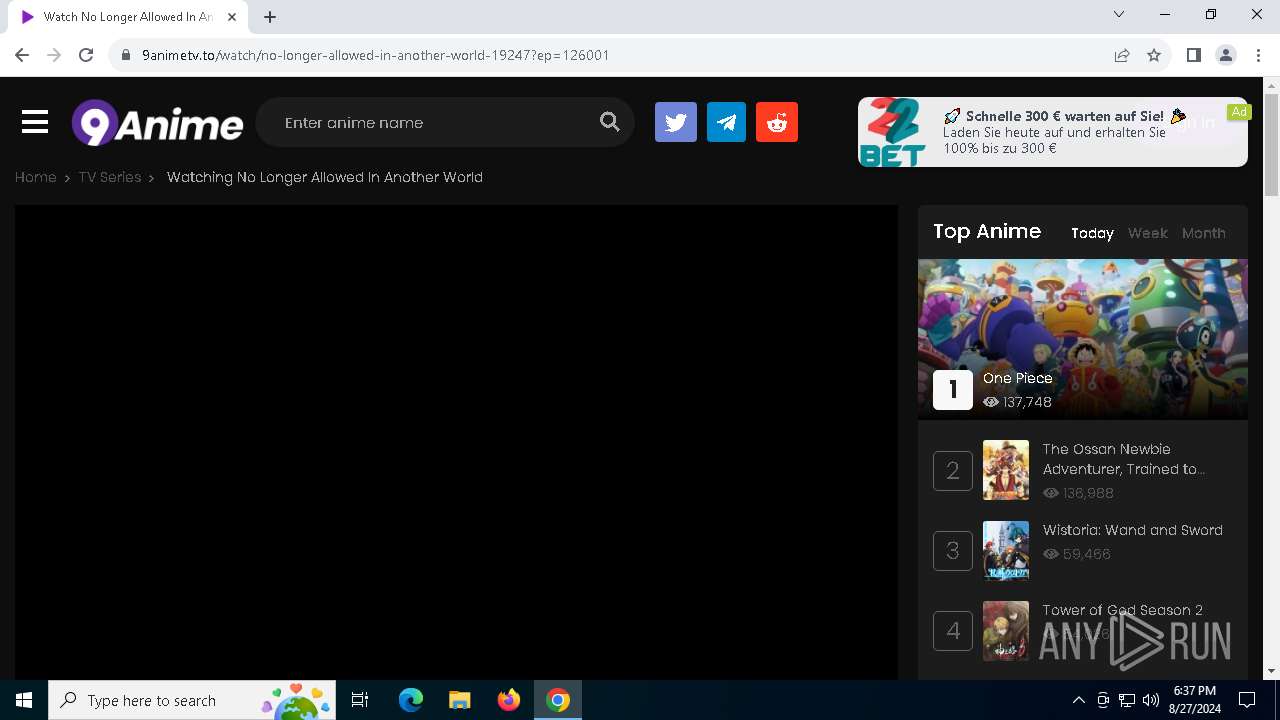Click the 9Anime logo
Image resolution: width=1280 pixels, height=720 pixels.
point(158,123)
